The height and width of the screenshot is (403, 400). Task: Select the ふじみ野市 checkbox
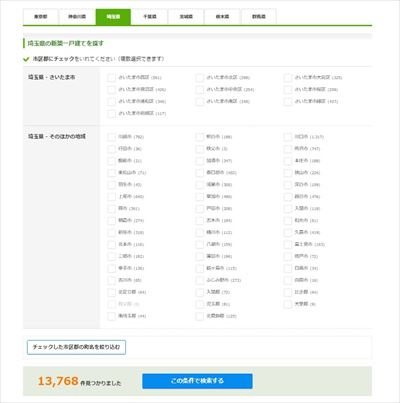200,280
